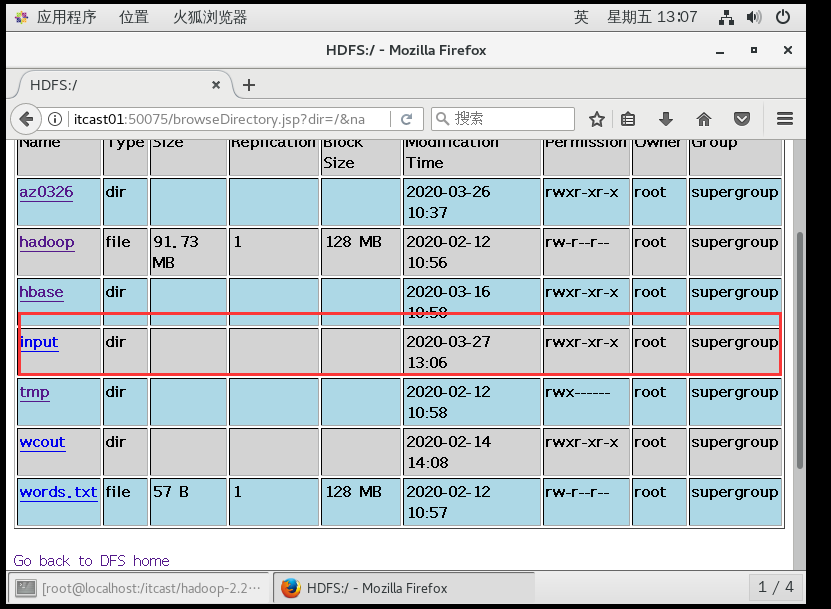Save to Pocket icon
This screenshot has width=831, height=609.
[x=742, y=119]
